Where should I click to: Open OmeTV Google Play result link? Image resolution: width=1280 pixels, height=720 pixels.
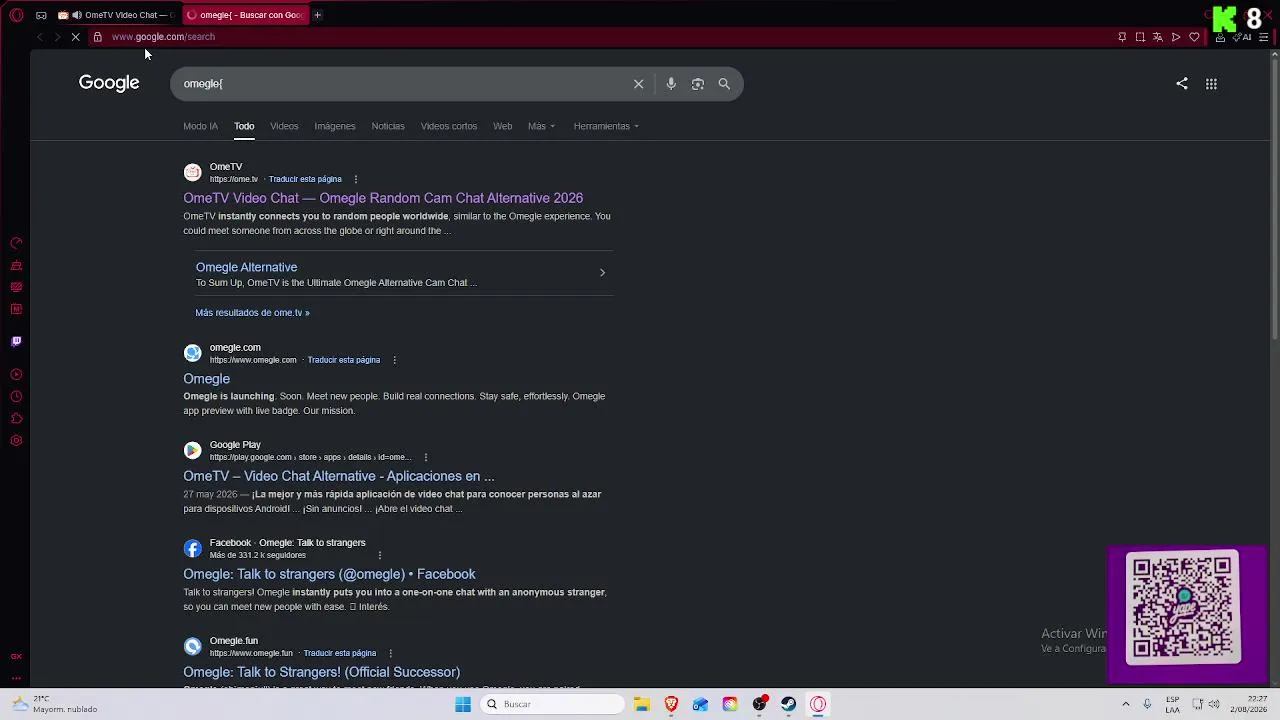click(x=339, y=476)
